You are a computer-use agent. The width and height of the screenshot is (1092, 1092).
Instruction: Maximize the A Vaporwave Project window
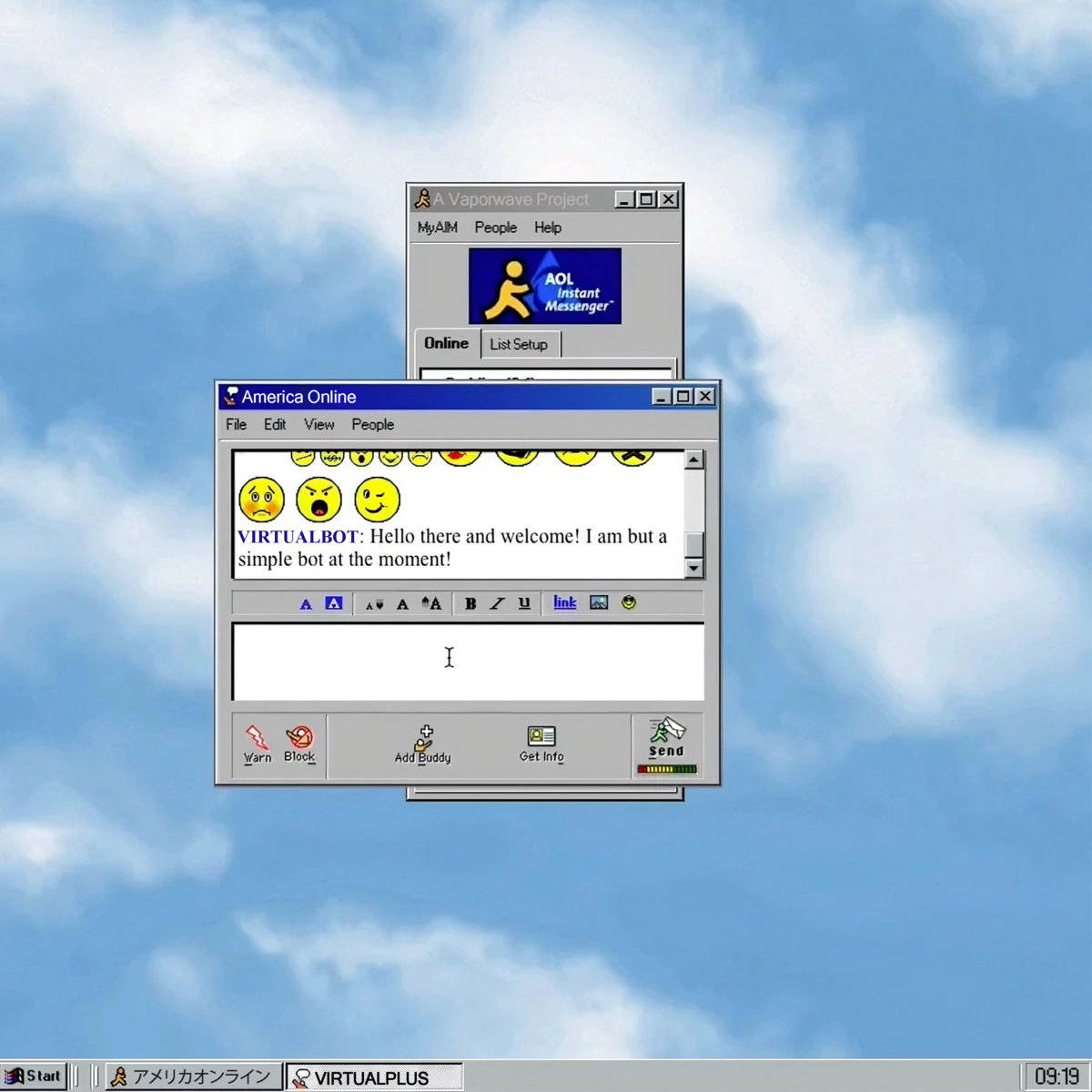(x=646, y=199)
